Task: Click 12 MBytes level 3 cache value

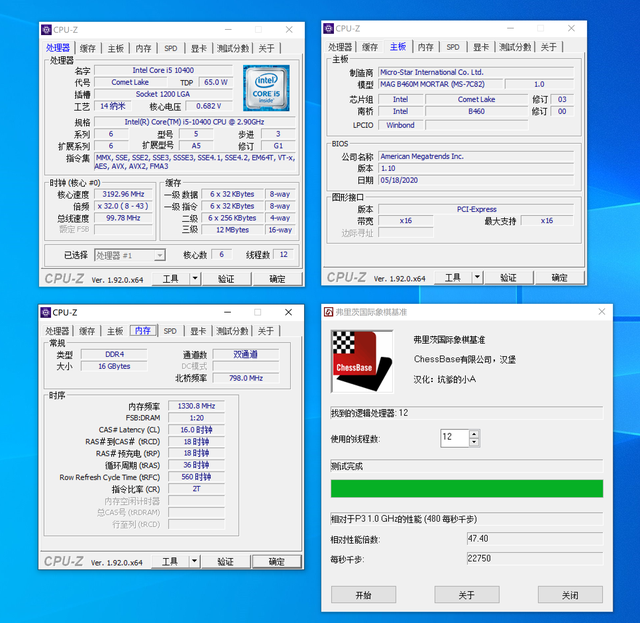Action: pyautogui.click(x=233, y=229)
